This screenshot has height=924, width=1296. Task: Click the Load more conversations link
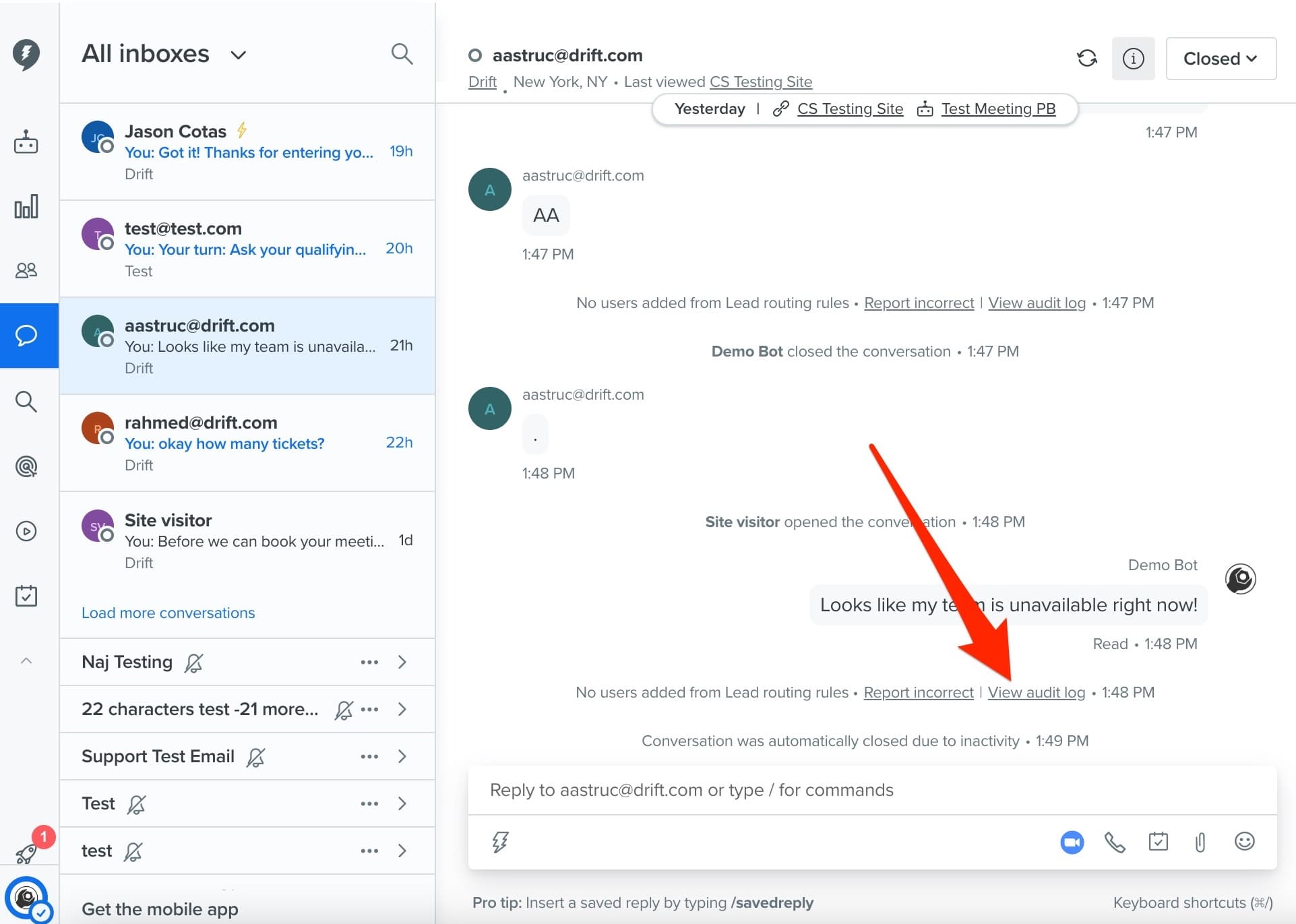click(x=168, y=613)
